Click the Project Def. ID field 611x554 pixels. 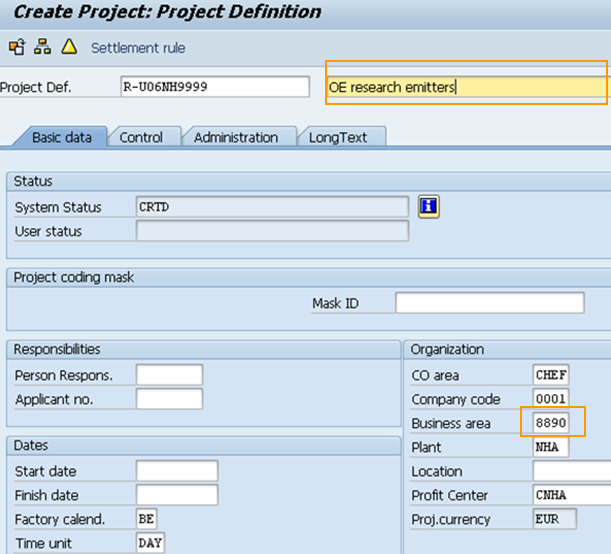tap(213, 87)
